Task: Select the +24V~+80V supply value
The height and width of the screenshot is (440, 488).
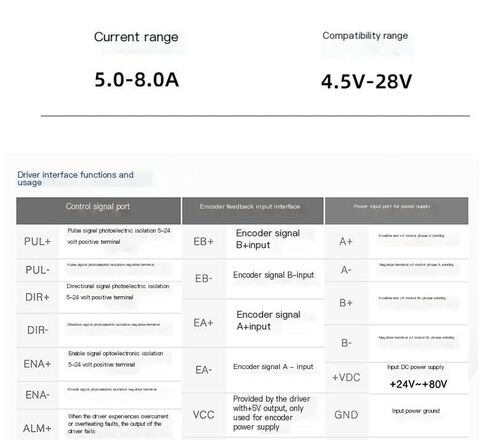Action: coord(418,384)
